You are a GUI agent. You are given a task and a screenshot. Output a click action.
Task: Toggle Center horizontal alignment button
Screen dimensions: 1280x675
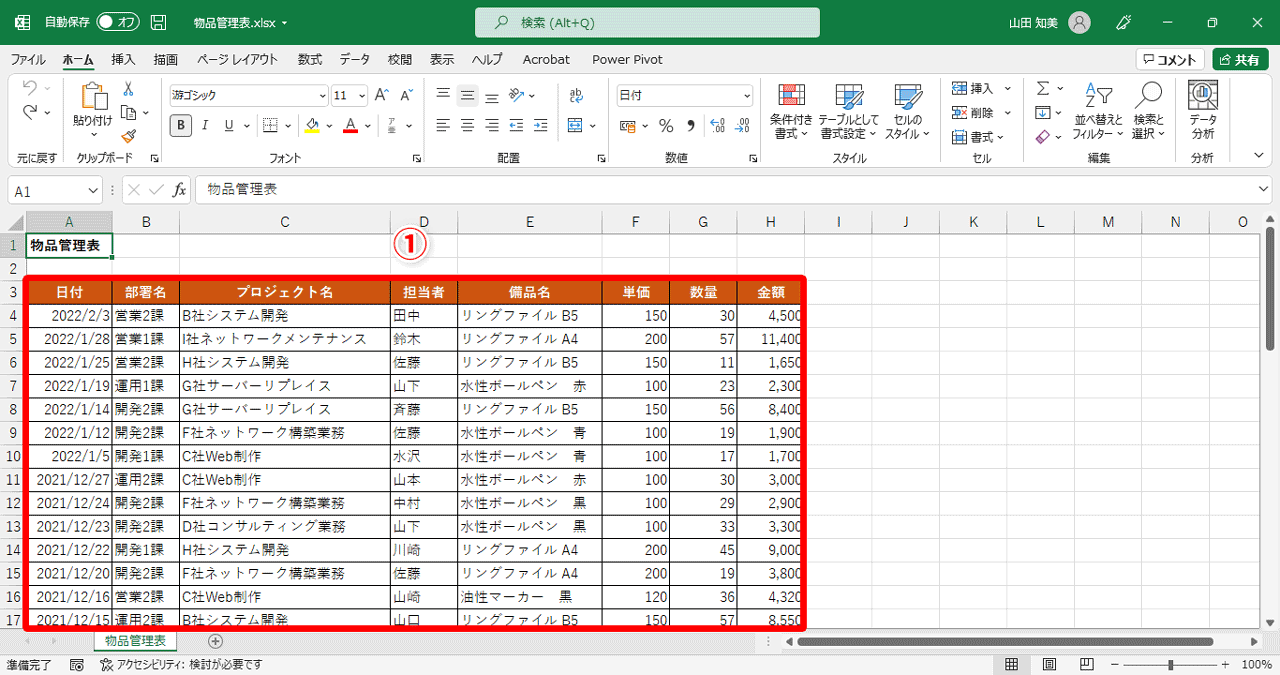(x=467, y=125)
